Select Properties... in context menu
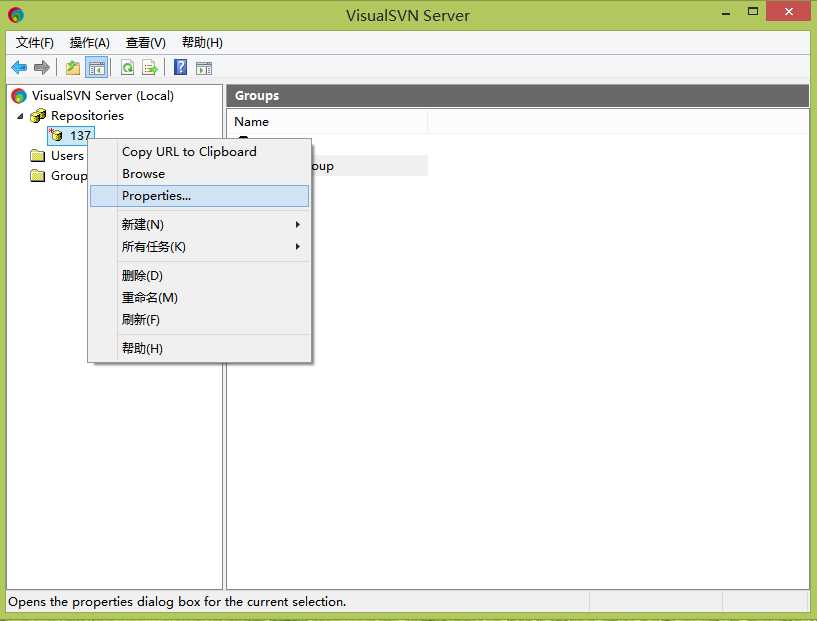The image size is (817, 621). 200,196
